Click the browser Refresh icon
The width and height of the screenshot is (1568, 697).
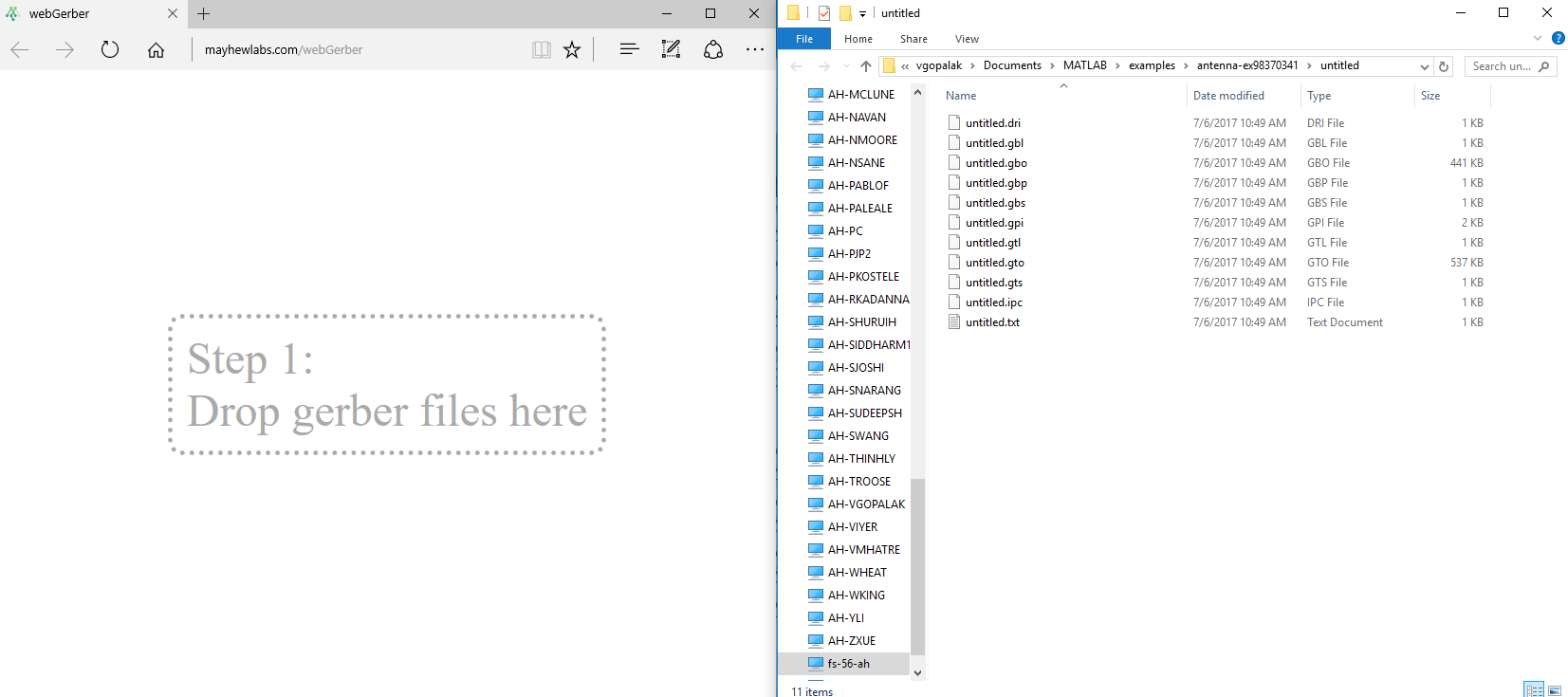coord(110,49)
